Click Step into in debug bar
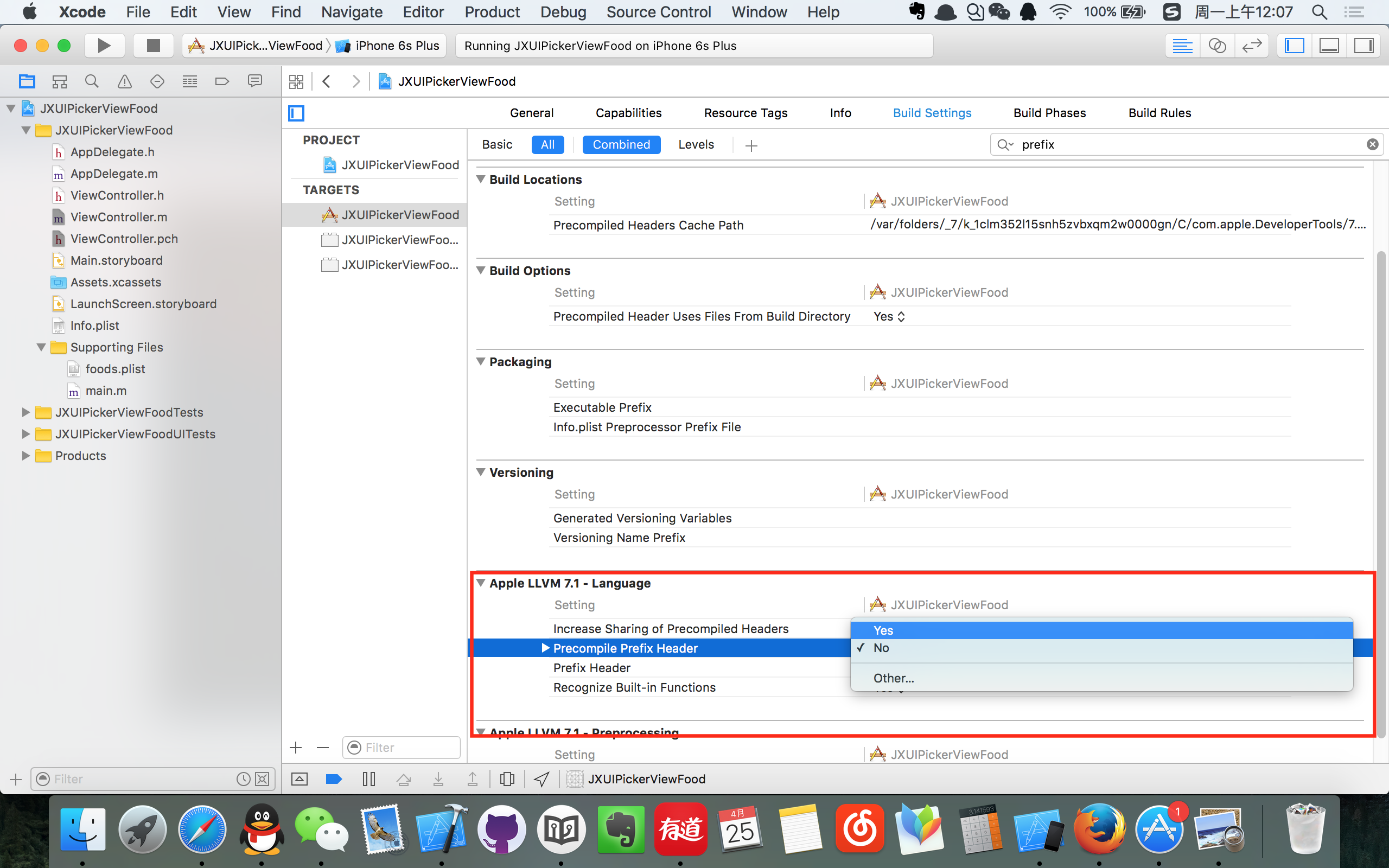 (x=438, y=779)
